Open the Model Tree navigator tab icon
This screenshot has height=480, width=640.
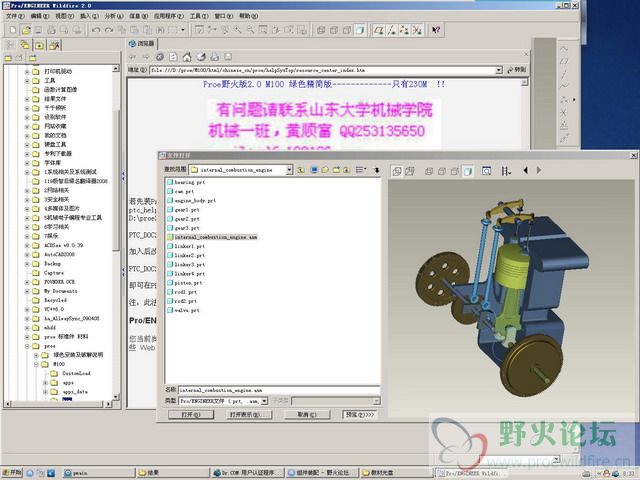coord(11,45)
